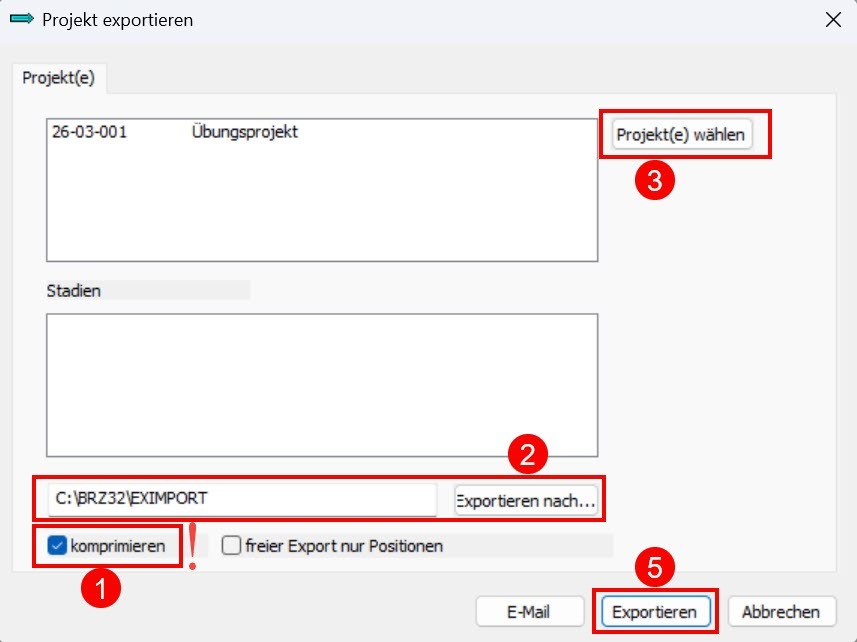Uncheck the komprimieren checkbox

point(57,546)
